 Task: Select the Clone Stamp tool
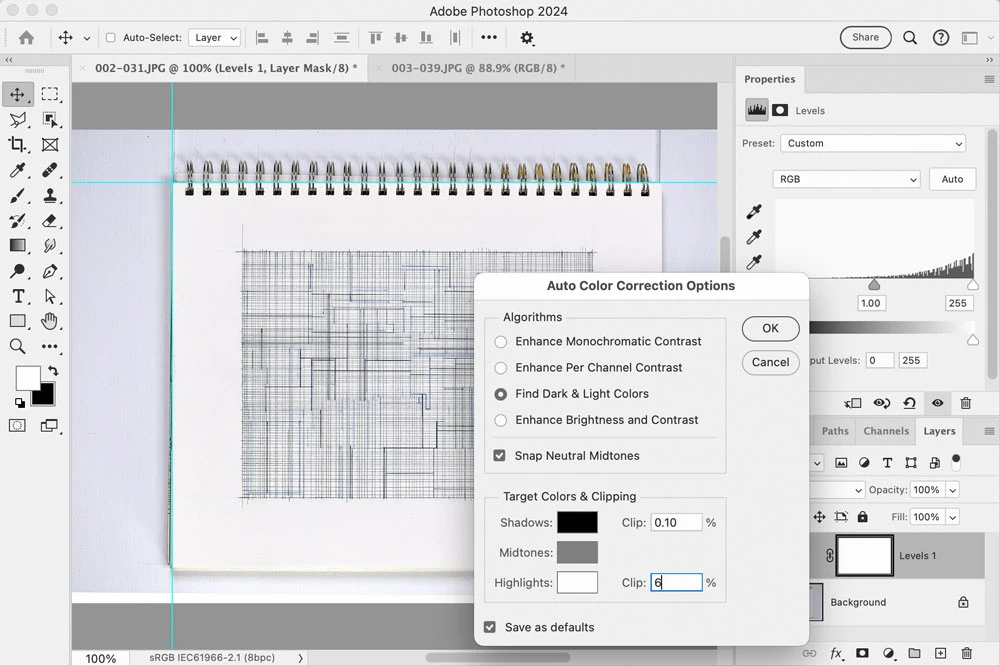[x=50, y=195]
